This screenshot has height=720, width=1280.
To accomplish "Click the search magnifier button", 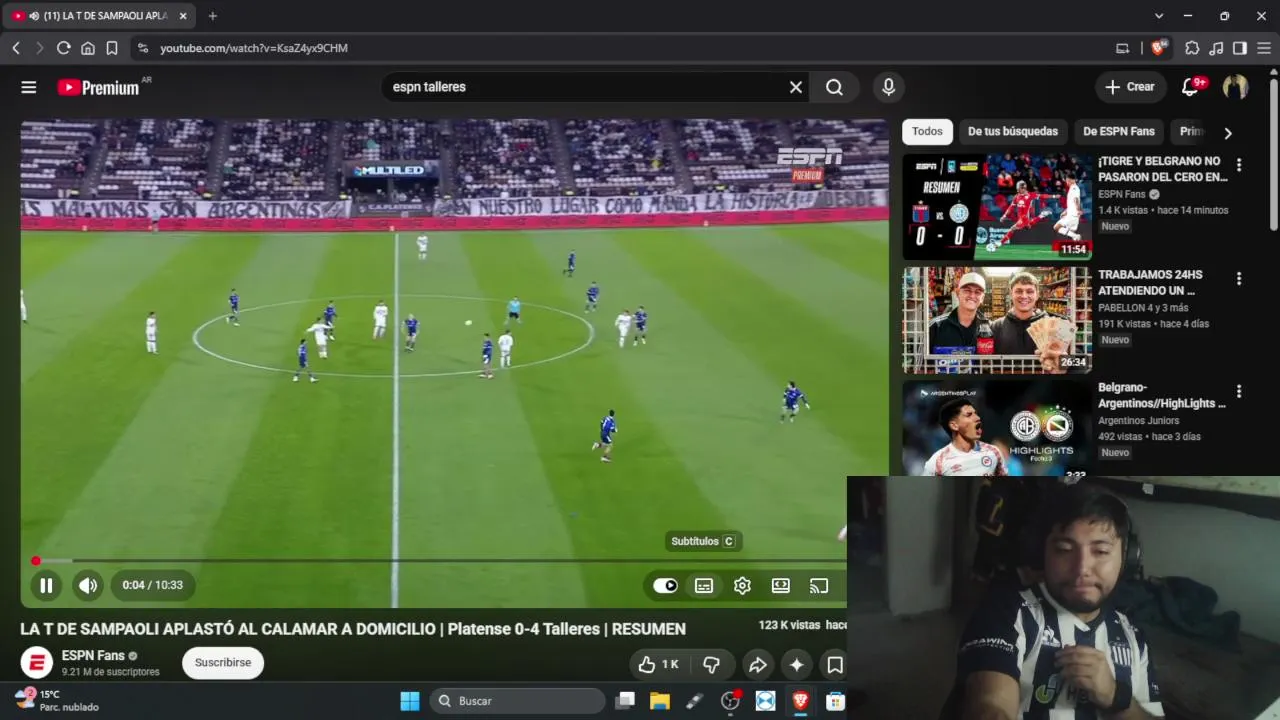I will point(834,87).
